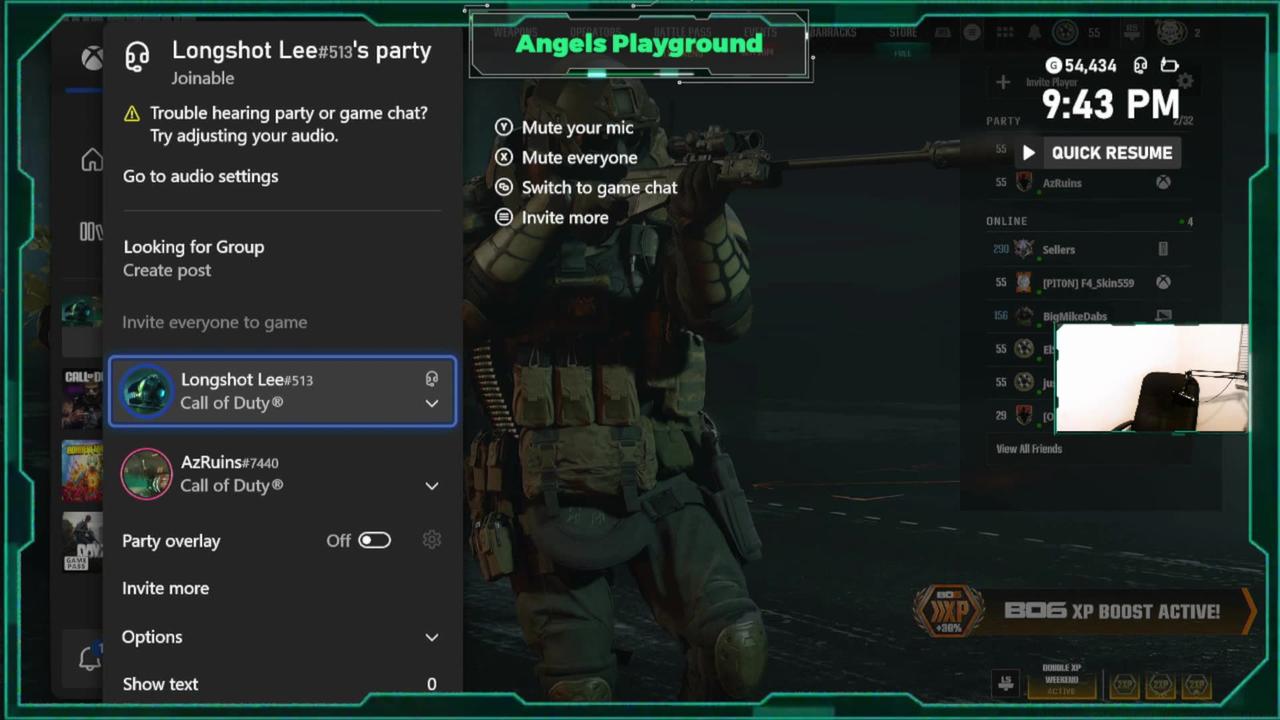Click the menu button icon beside Invite more hint
Viewport: 1280px width, 720px height.
coord(504,217)
